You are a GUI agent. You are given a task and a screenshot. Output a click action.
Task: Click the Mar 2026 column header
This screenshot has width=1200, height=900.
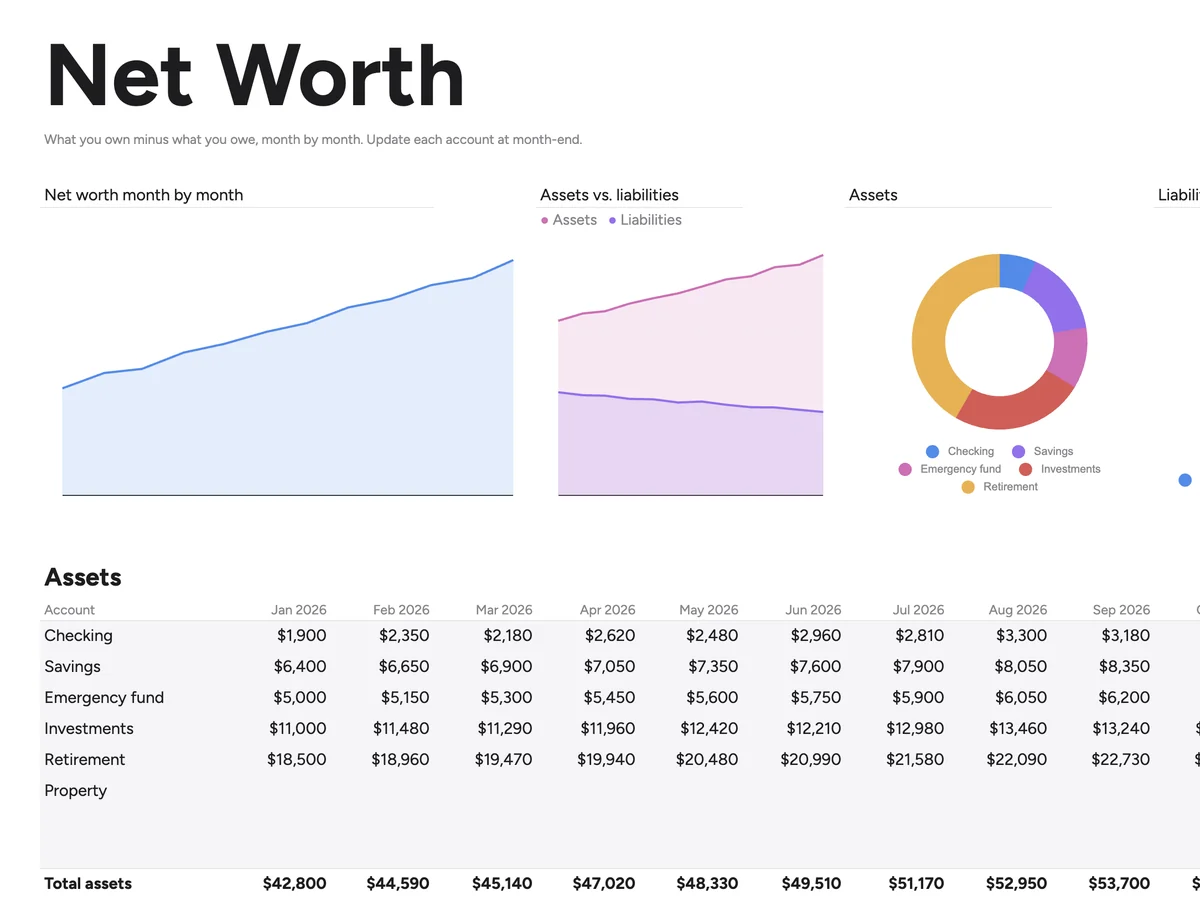tap(504, 610)
